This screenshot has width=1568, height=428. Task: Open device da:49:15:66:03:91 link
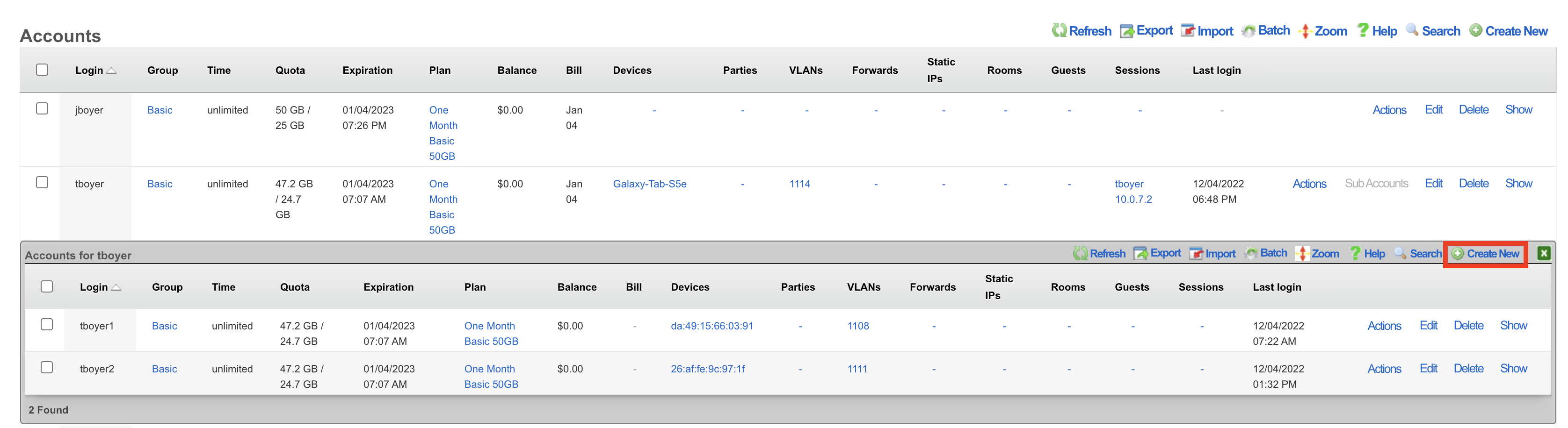[711, 326]
